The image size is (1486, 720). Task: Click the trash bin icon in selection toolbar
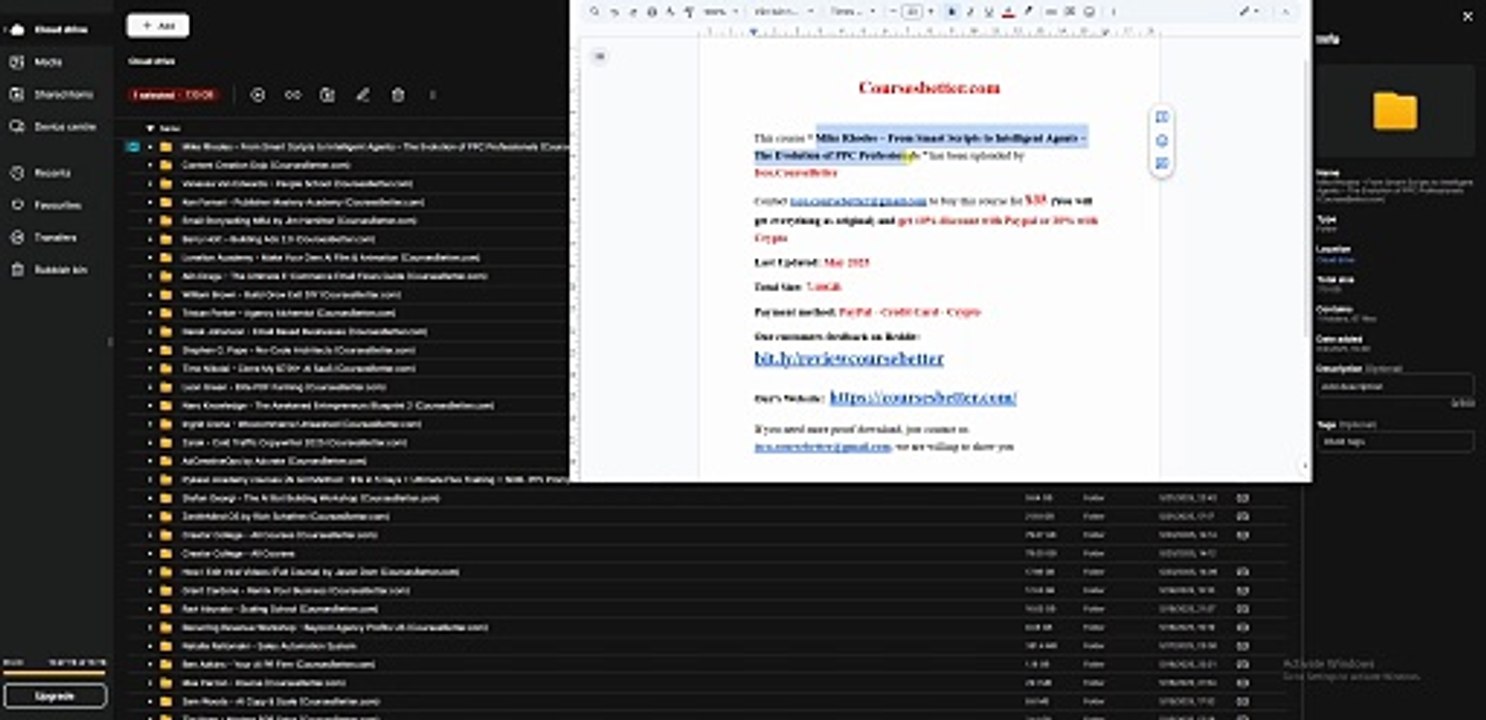pos(398,95)
